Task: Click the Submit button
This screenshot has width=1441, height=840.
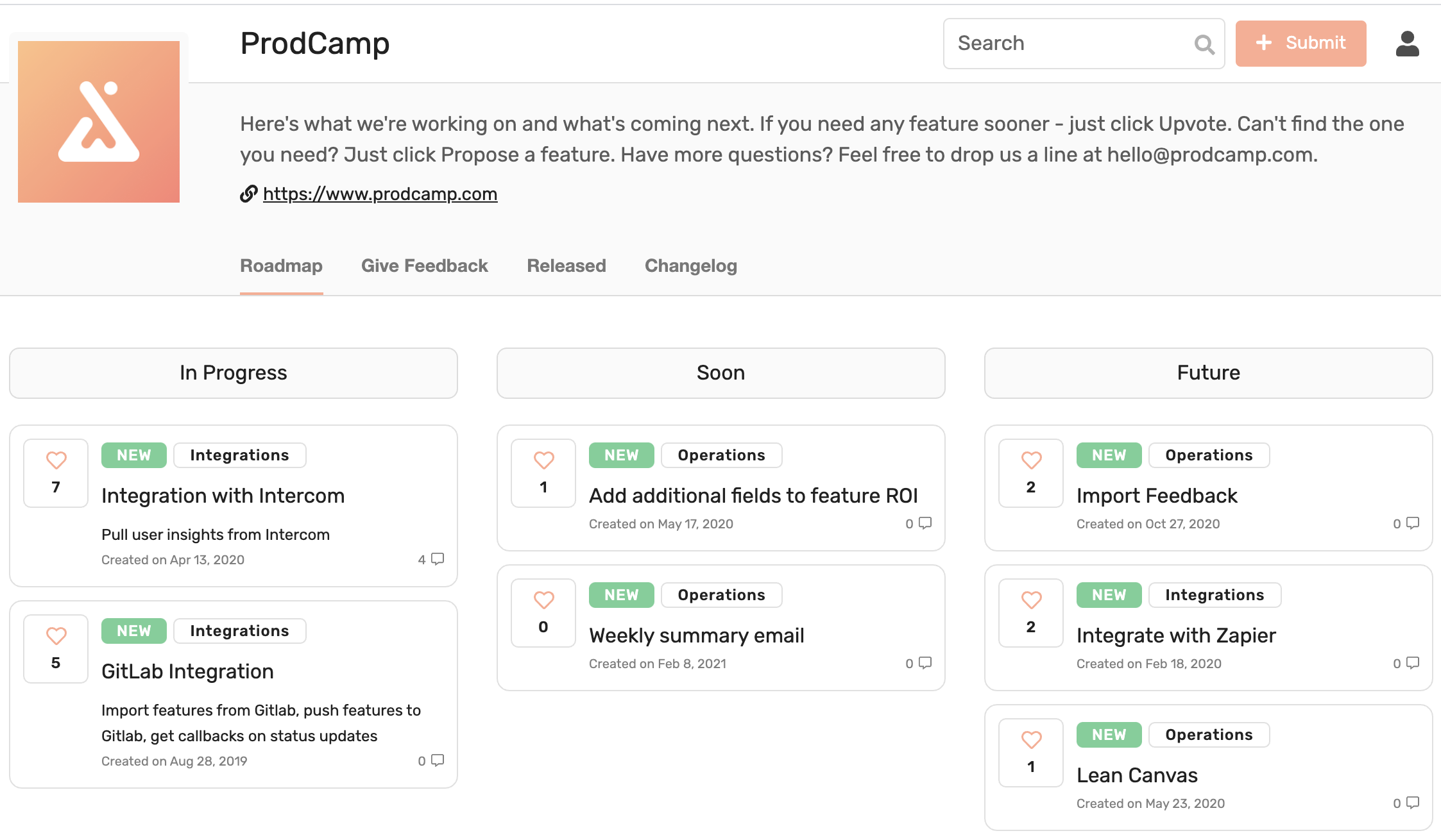Action: [x=1300, y=43]
